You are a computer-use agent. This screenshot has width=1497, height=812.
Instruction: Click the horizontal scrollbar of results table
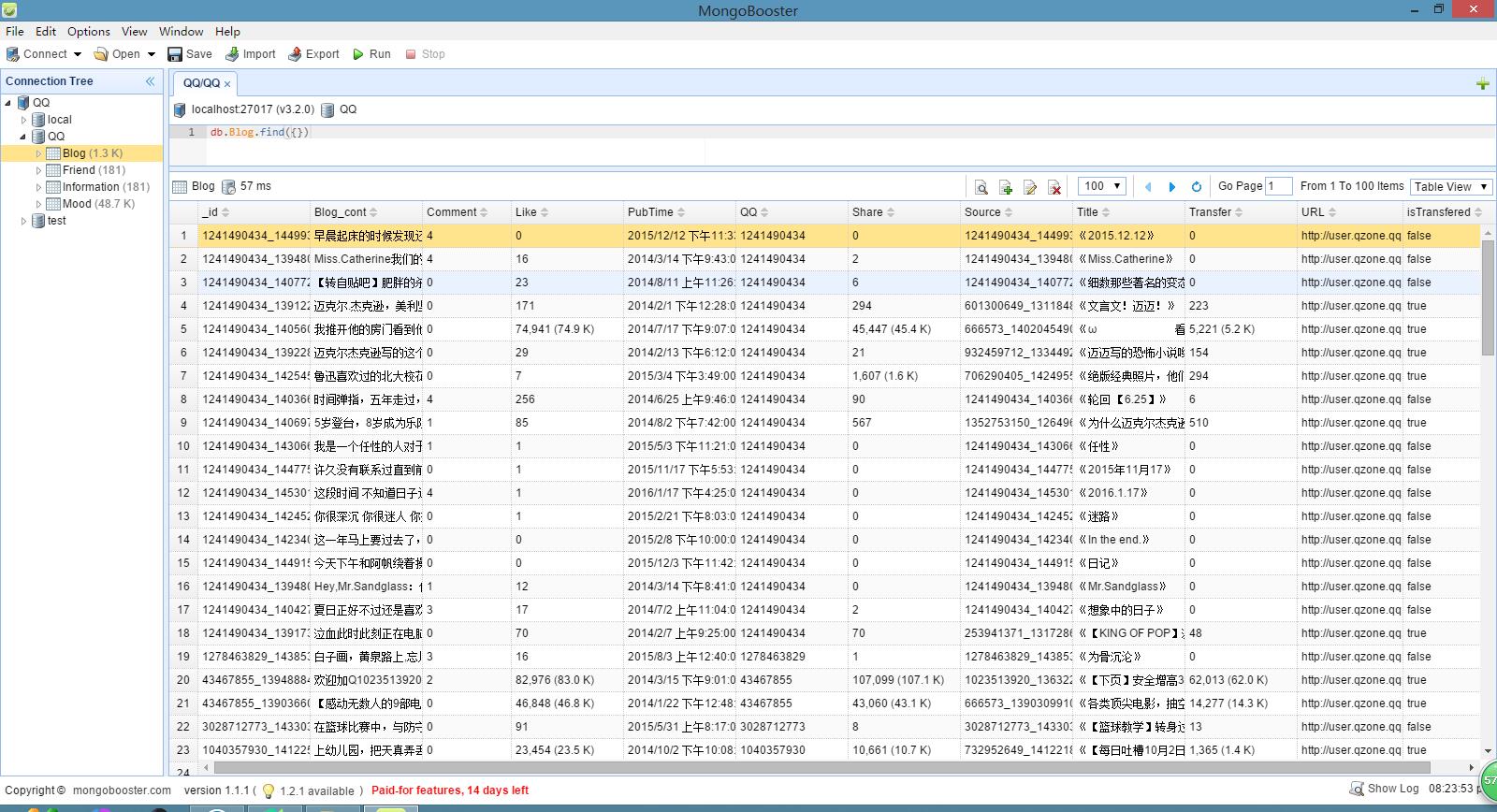point(823,768)
